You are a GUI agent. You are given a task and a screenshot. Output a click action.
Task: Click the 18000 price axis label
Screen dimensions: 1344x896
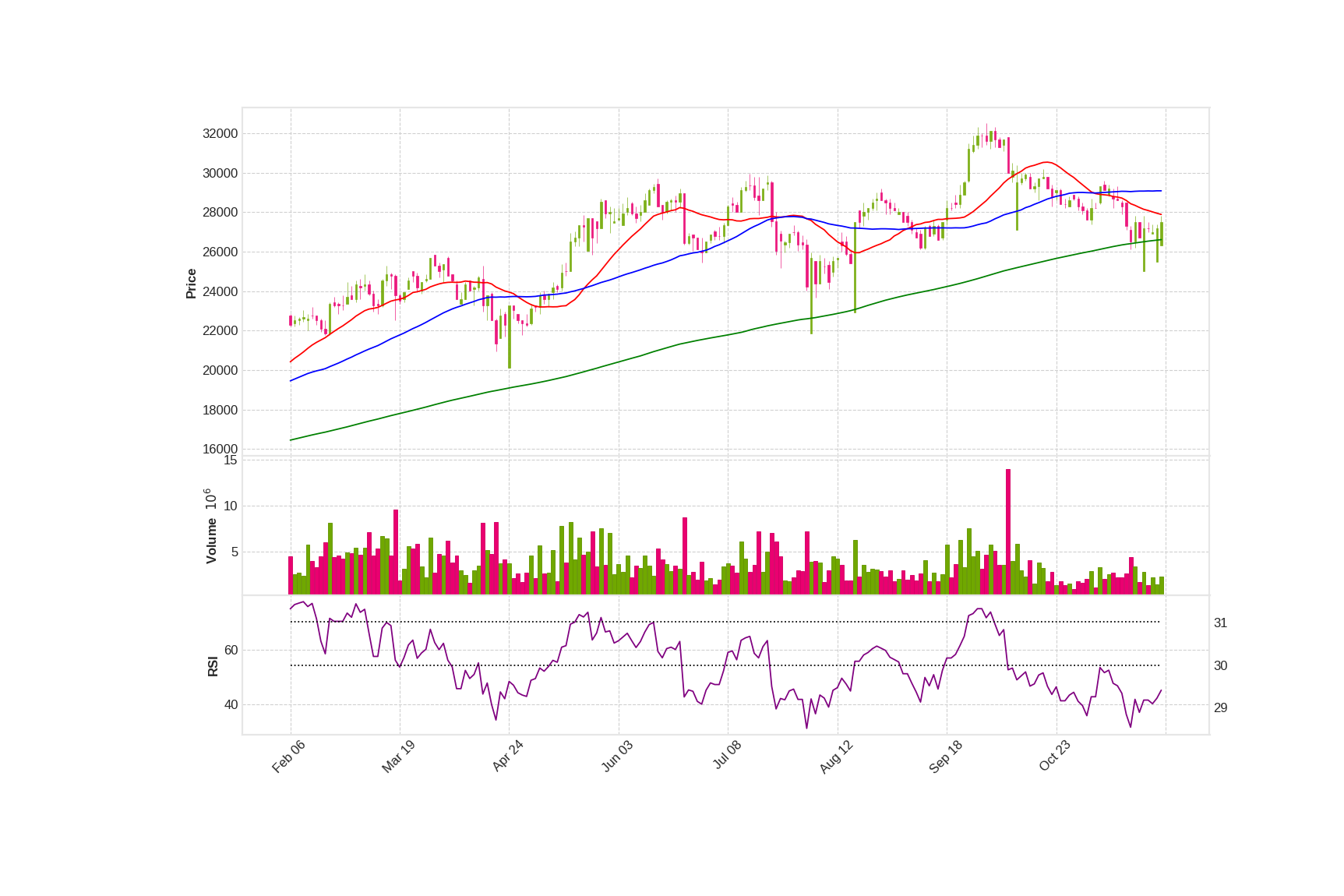pyautogui.click(x=220, y=411)
